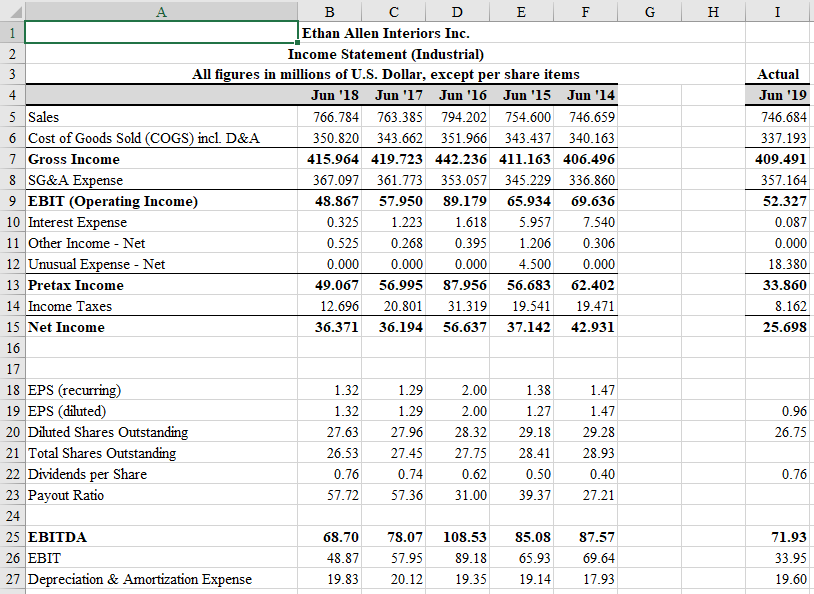814x594 pixels.
Task: Select column header F
Action: pos(585,11)
